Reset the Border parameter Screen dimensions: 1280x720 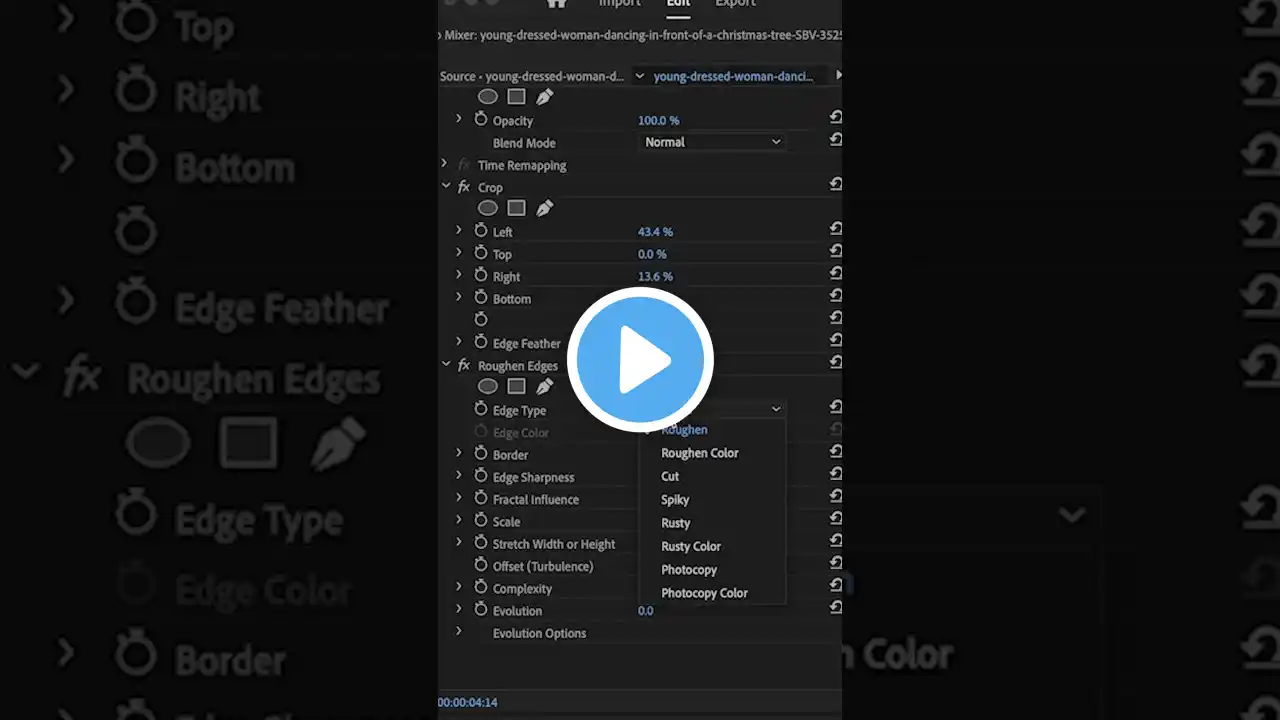pos(835,451)
